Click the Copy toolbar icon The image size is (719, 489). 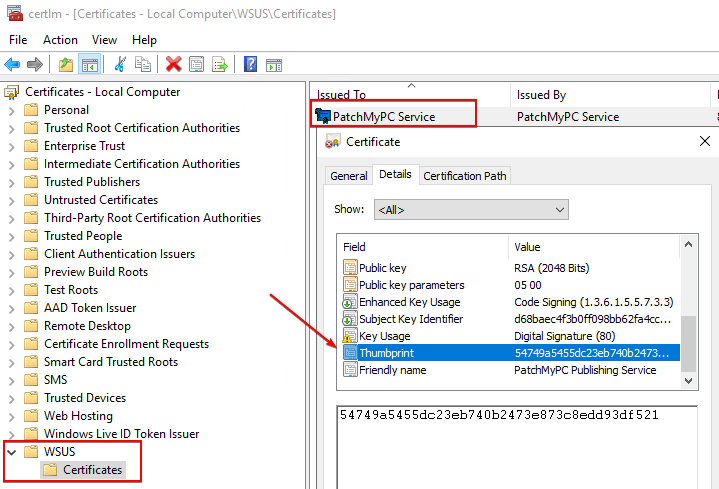pyautogui.click(x=143, y=65)
